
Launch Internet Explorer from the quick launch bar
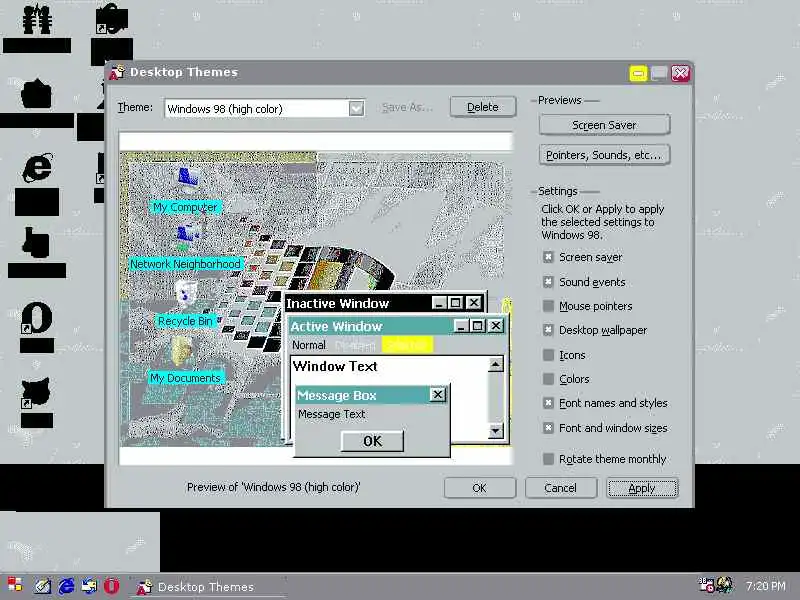(66, 586)
